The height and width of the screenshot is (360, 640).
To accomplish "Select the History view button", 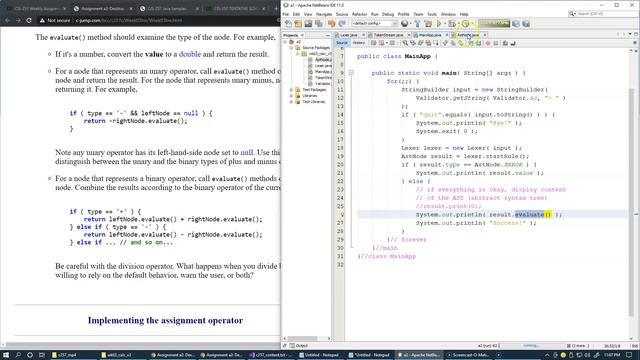I will 358,43.
